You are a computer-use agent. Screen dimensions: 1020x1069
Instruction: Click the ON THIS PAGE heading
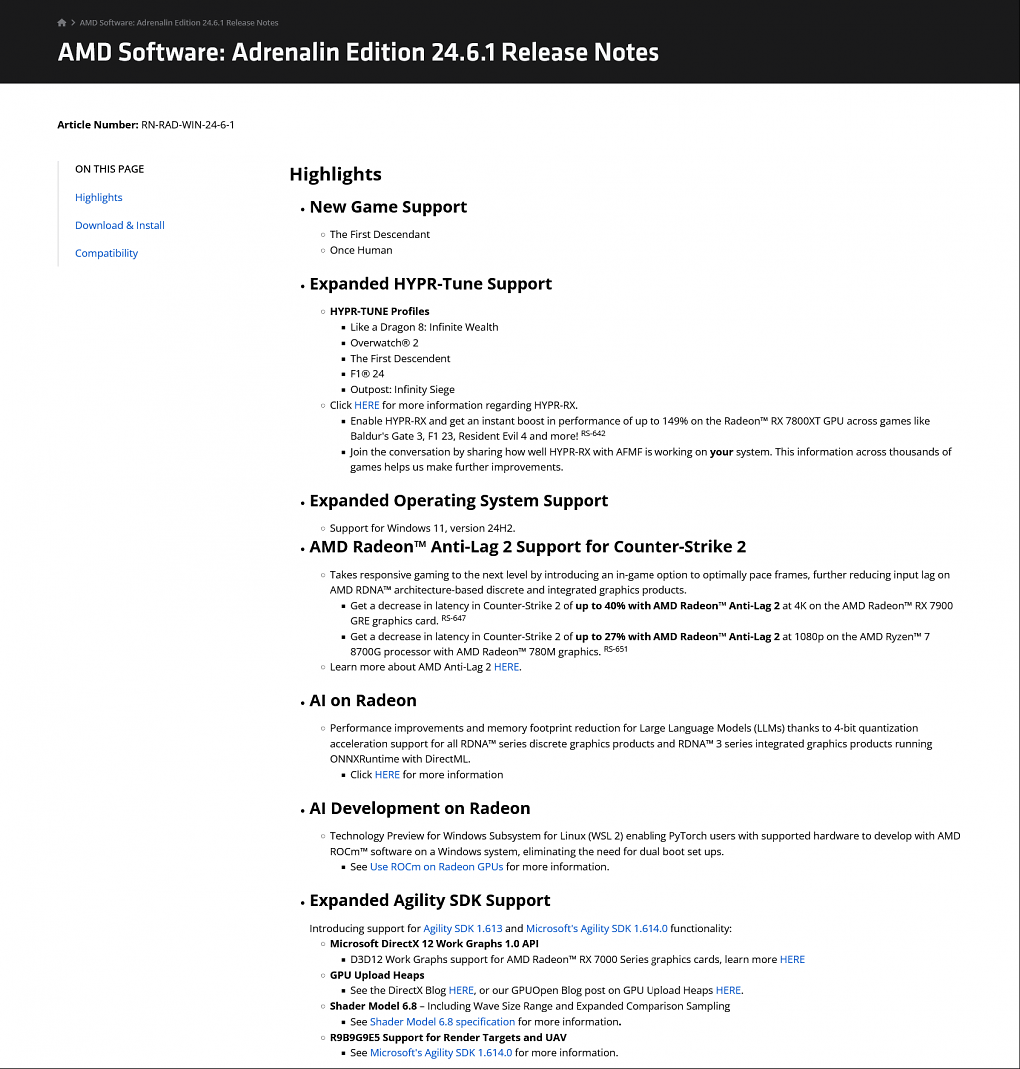point(110,169)
